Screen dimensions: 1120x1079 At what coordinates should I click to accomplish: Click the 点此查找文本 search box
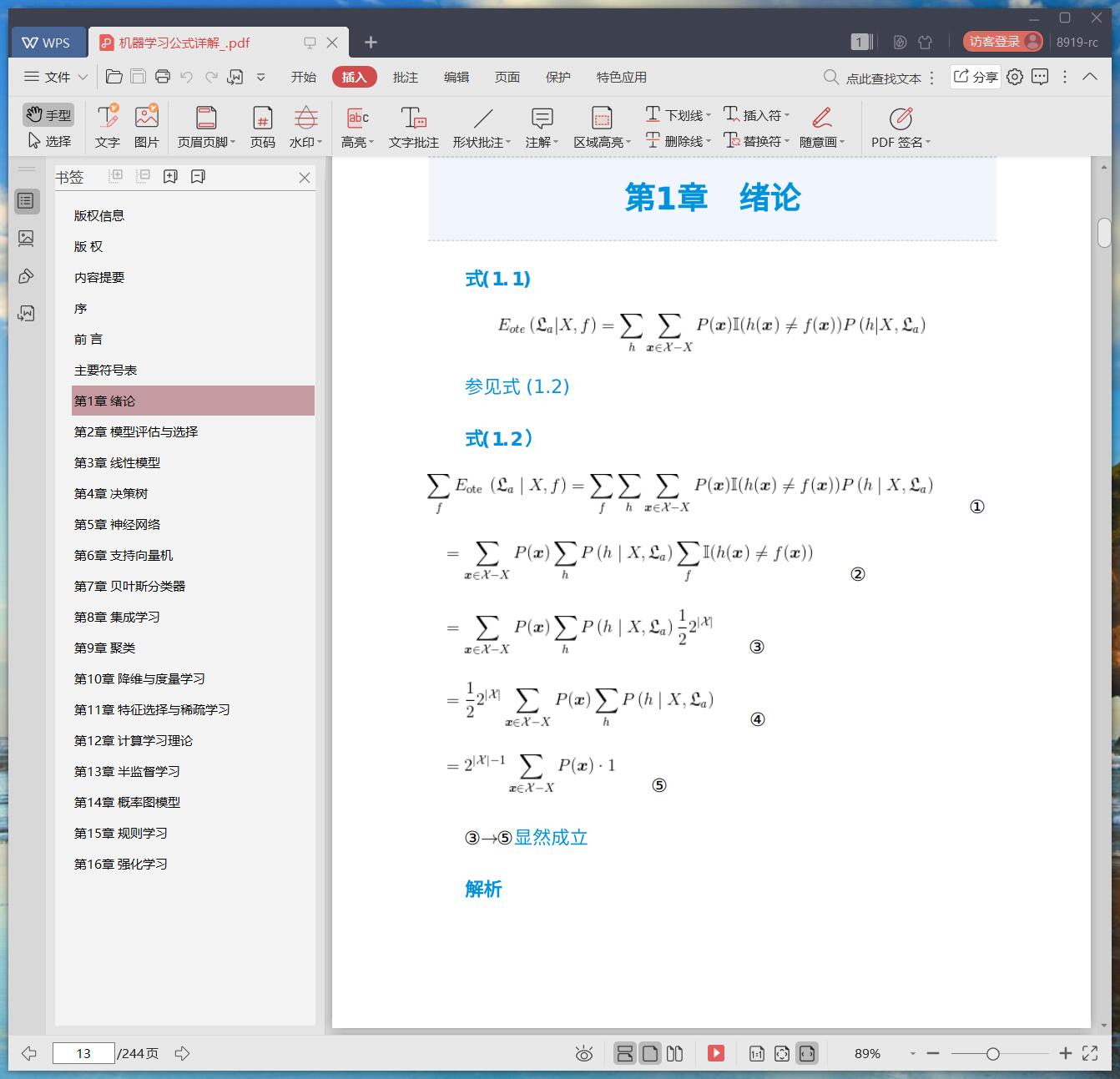[x=874, y=78]
